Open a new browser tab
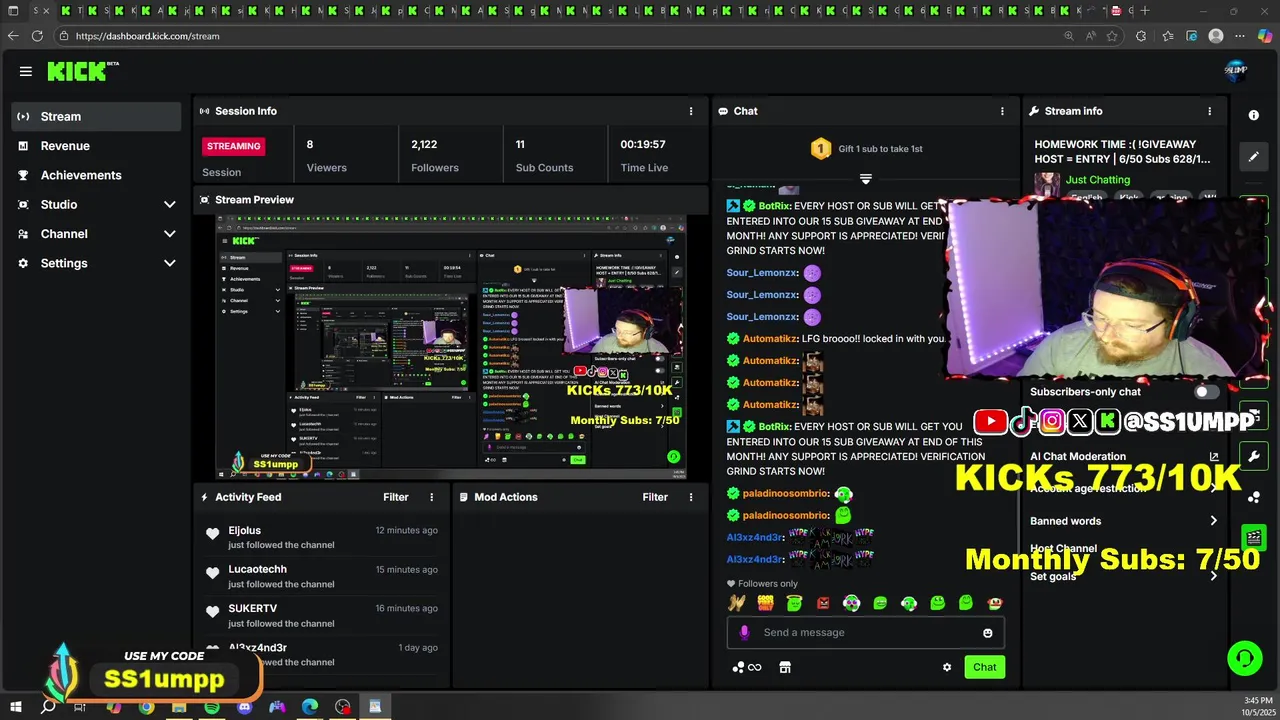Screen dimensions: 1280x720 coord(1145,11)
